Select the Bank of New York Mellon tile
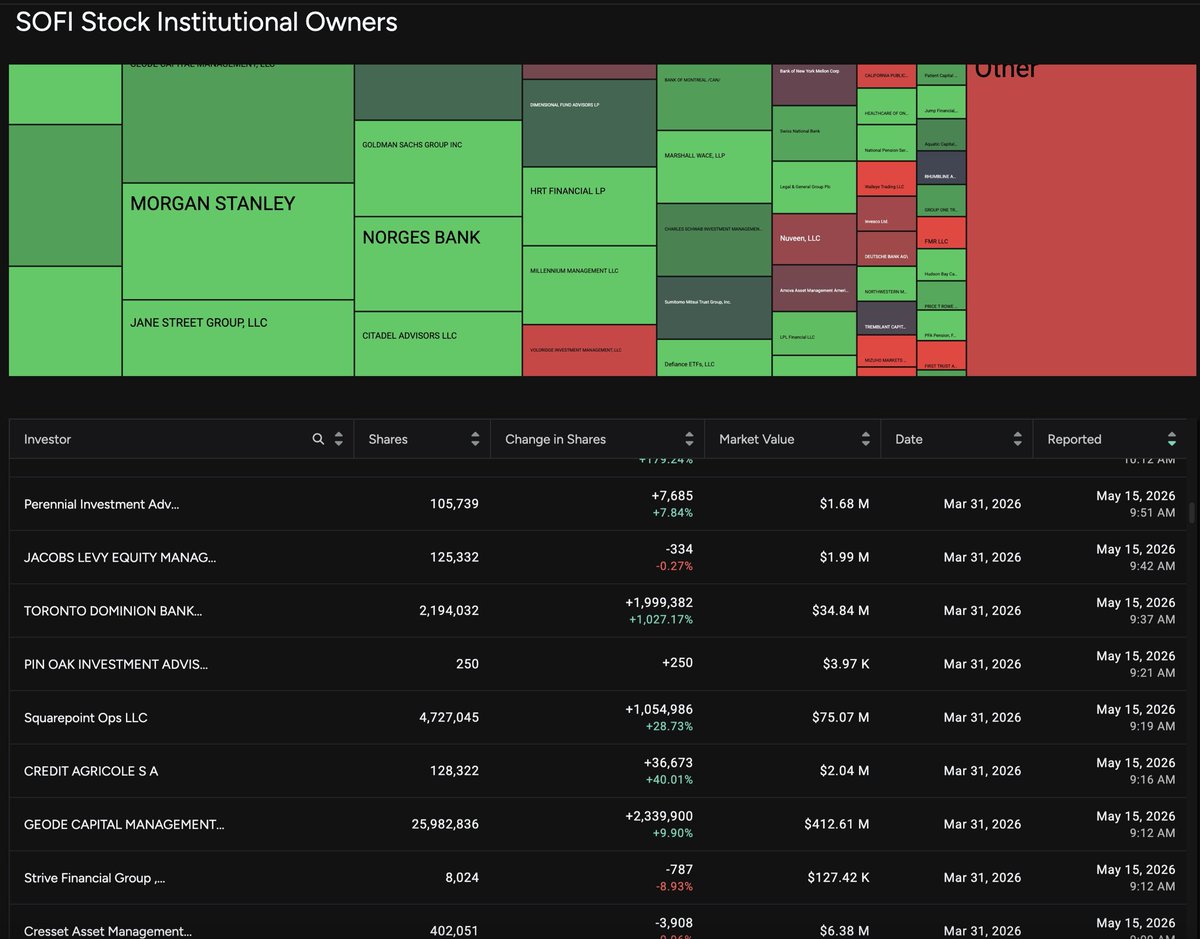1200x939 pixels. 814,85
